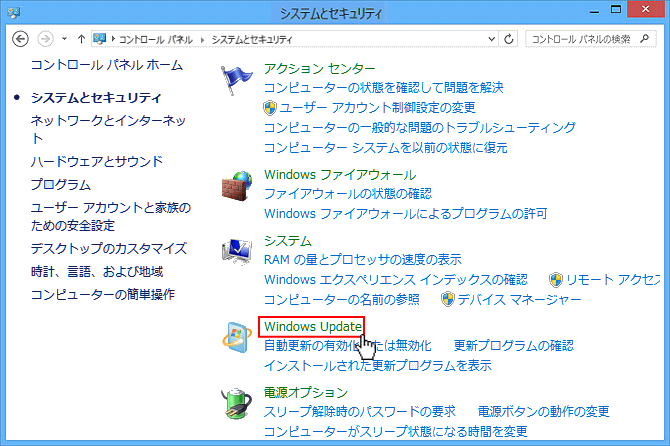Select システムとセキュリティ in sidebar
The image size is (670, 446).
click(96, 98)
